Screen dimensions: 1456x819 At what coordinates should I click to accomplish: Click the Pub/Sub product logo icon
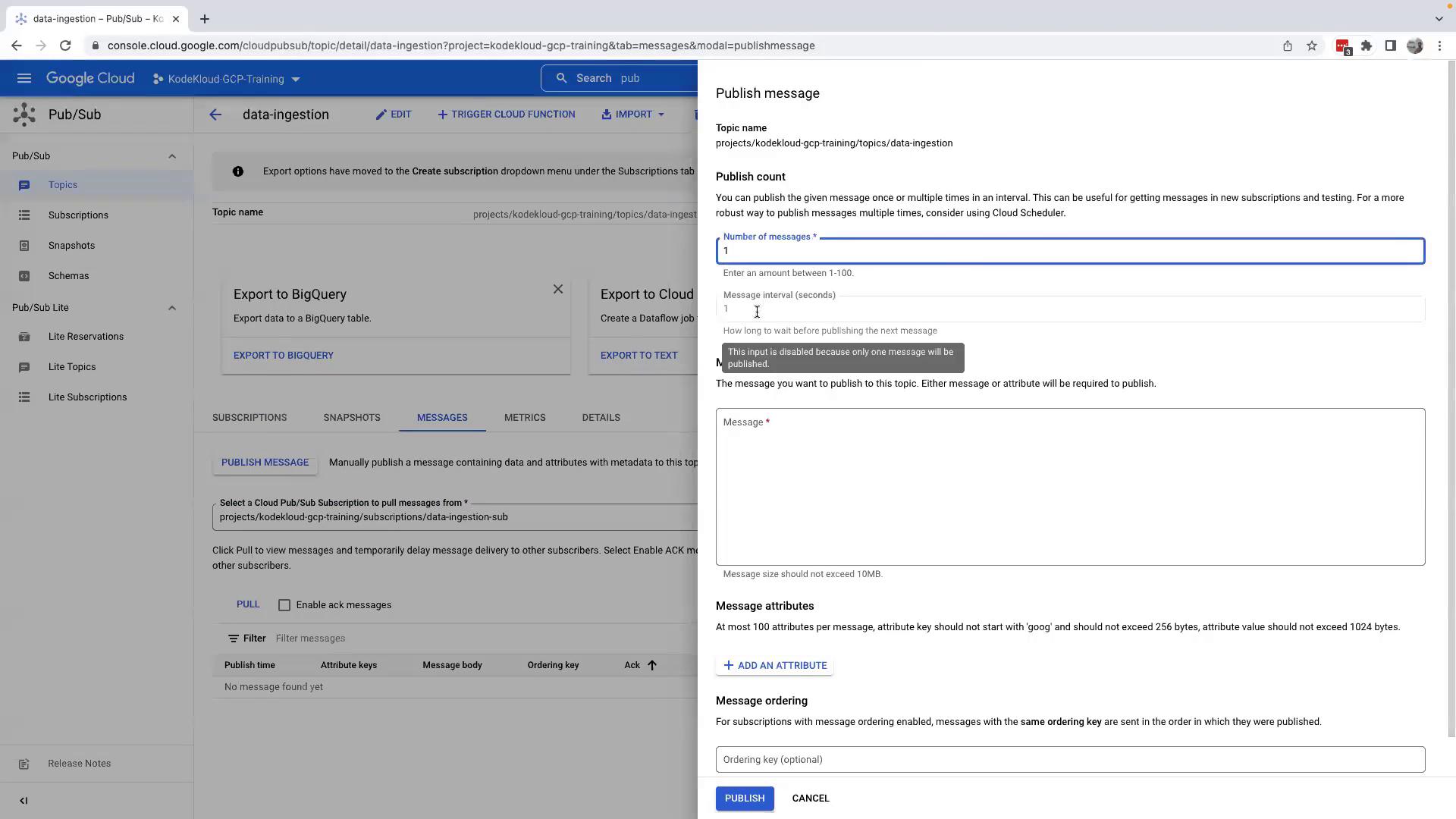coord(24,115)
